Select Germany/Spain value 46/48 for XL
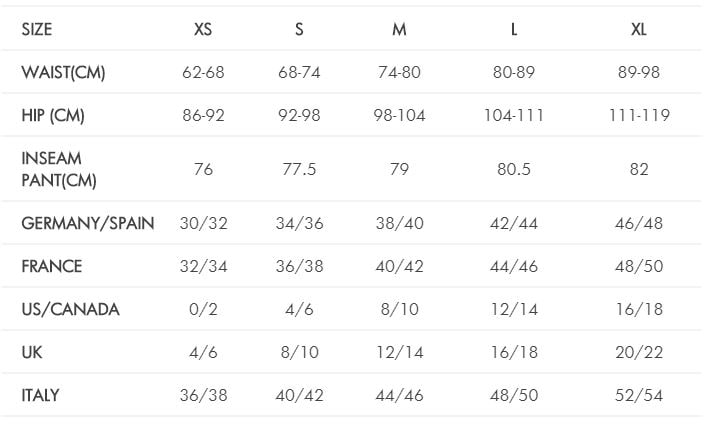Screen dimensions: 705x424 tap(638, 223)
